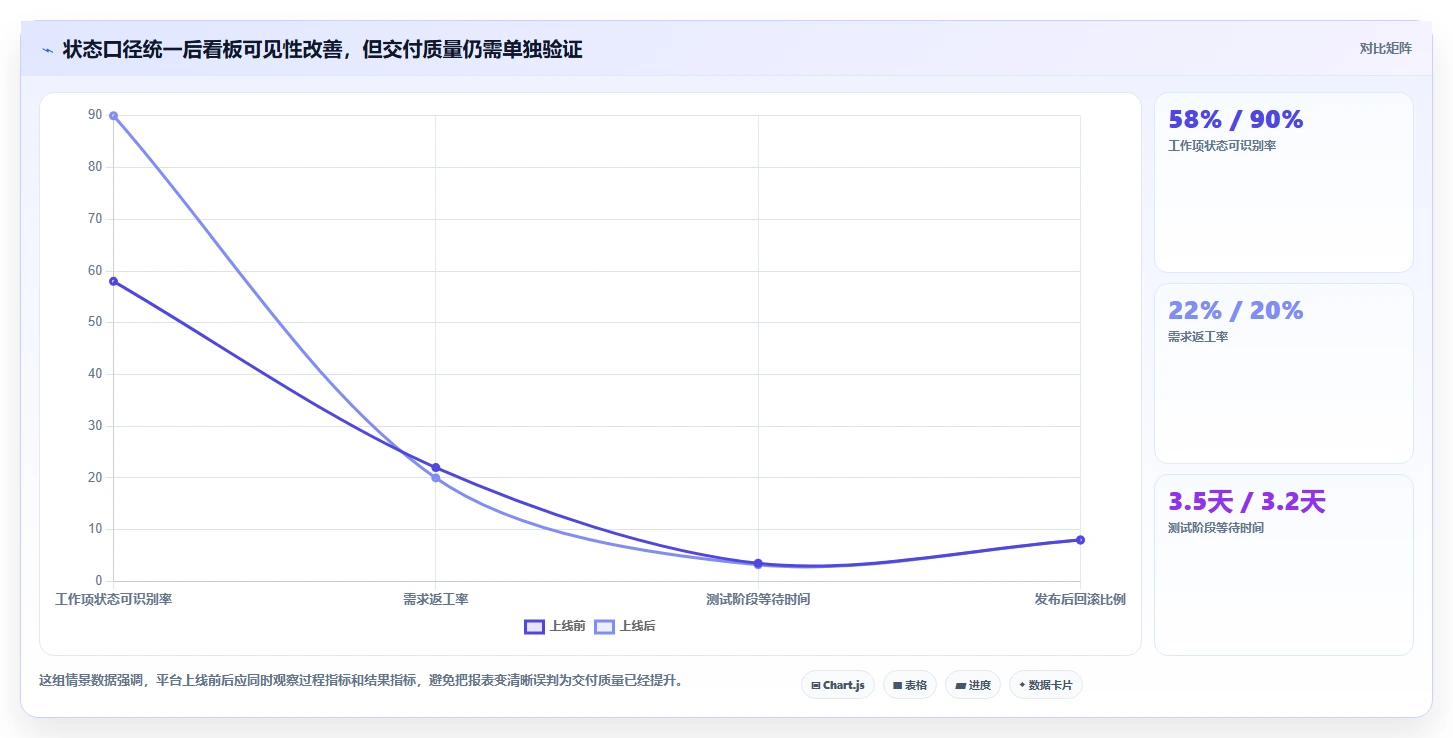This screenshot has height=738, width=1453.
Task: Click the 上线前 point at 需求返工率 22
Action: coord(435,467)
